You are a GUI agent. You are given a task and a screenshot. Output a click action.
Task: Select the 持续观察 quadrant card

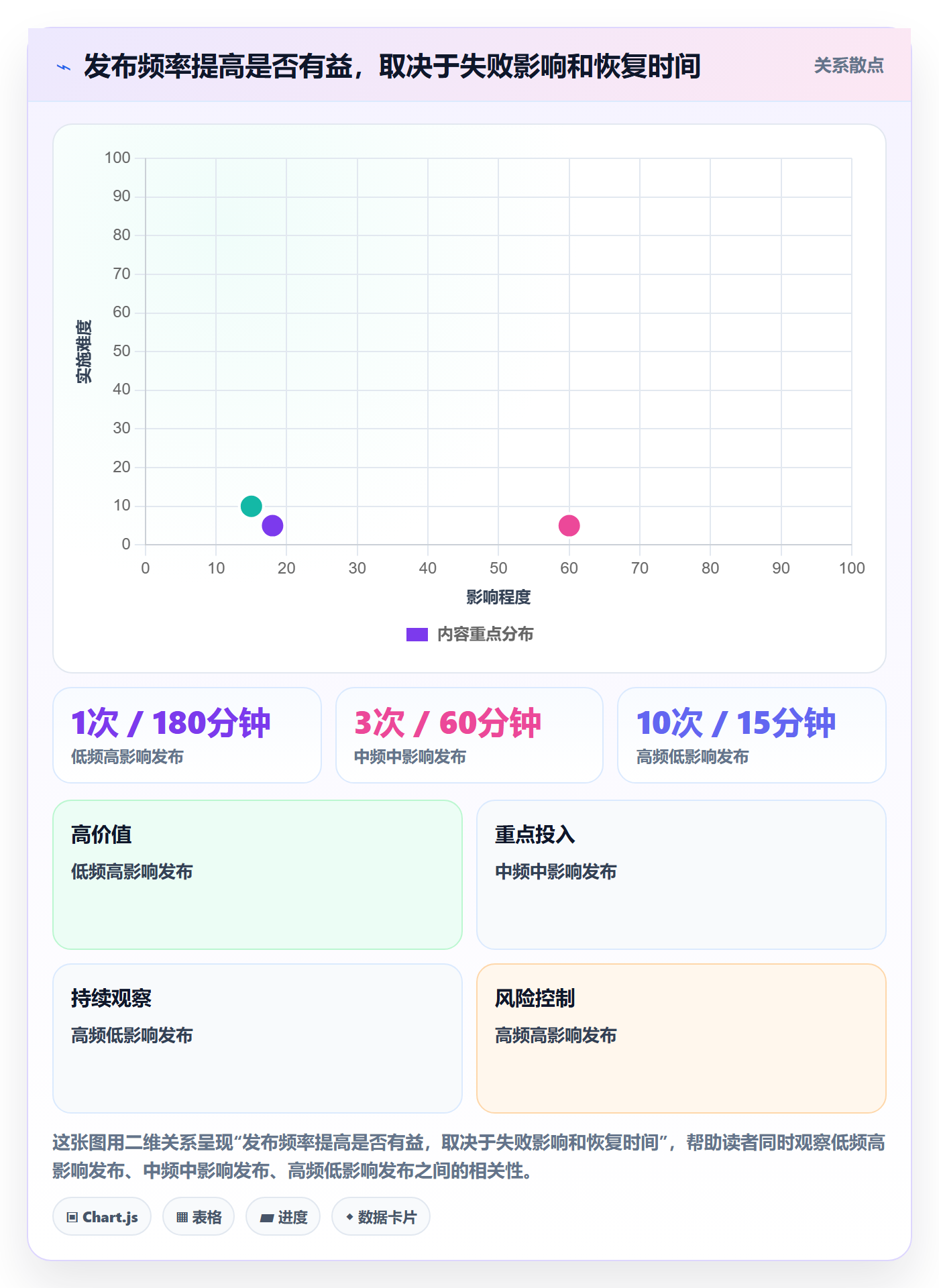click(258, 1038)
